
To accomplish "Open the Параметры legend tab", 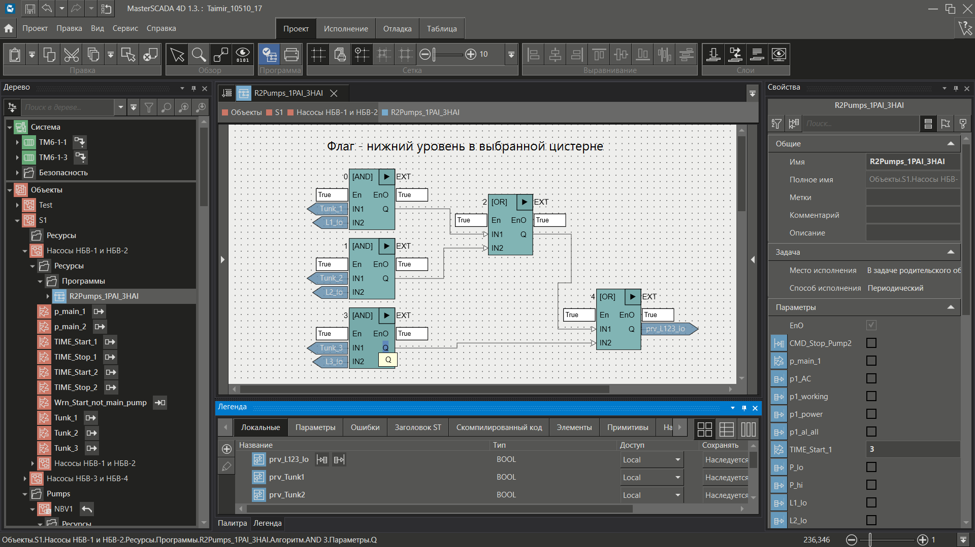I will [x=315, y=427].
